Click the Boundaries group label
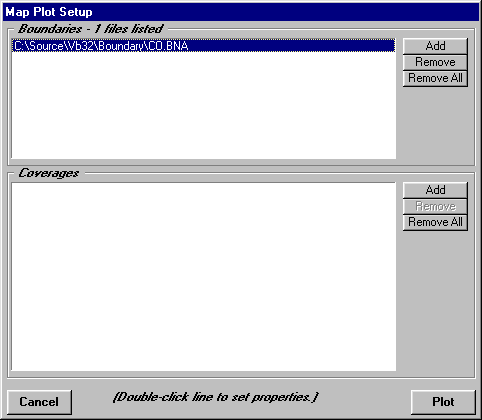Image resolution: width=482 pixels, height=420 pixels. [x=50, y=29]
